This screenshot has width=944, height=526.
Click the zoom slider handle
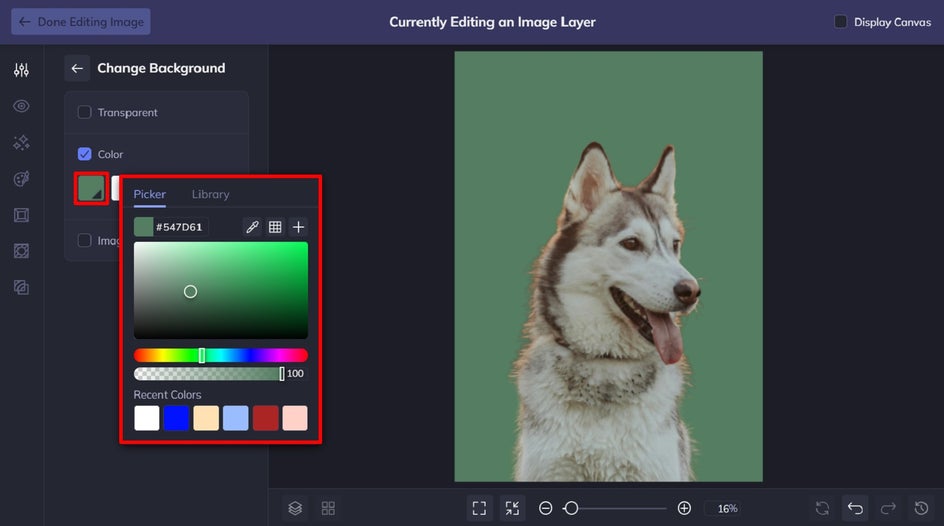click(x=571, y=509)
